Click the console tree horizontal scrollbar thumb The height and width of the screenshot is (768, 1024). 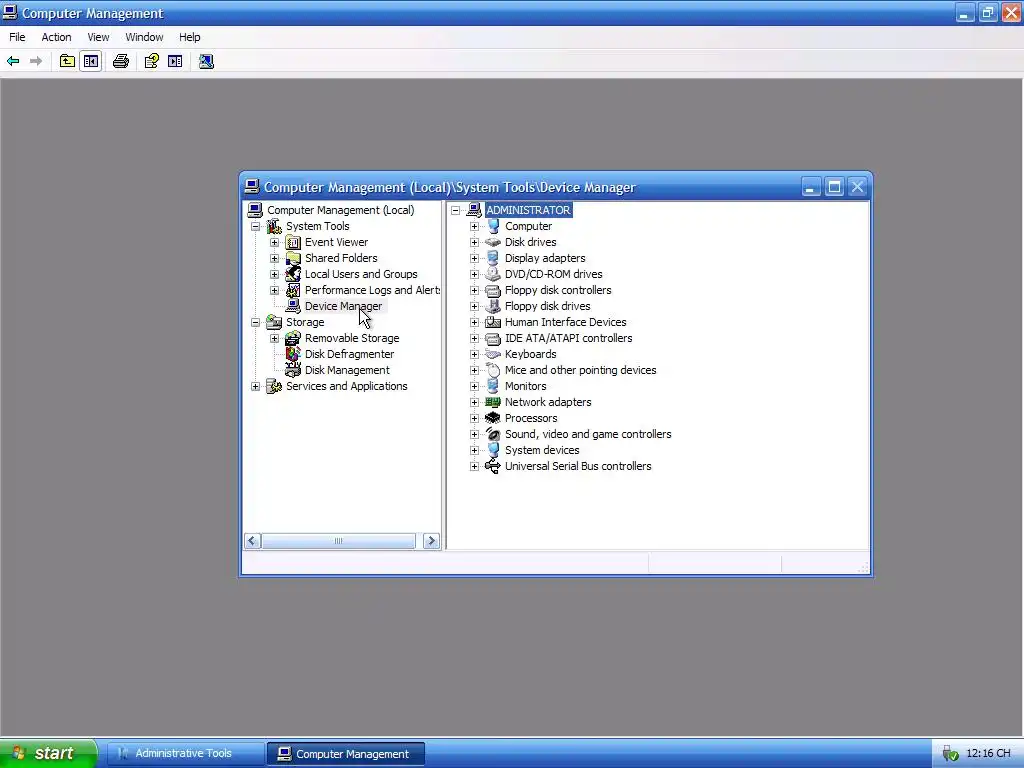[x=338, y=541]
